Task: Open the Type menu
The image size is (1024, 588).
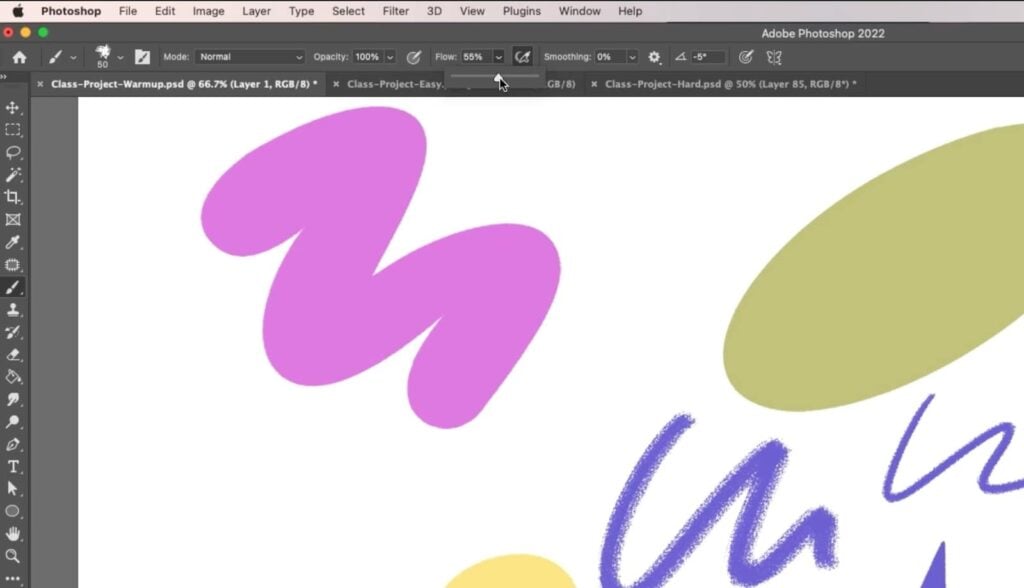Action: pyautogui.click(x=301, y=11)
